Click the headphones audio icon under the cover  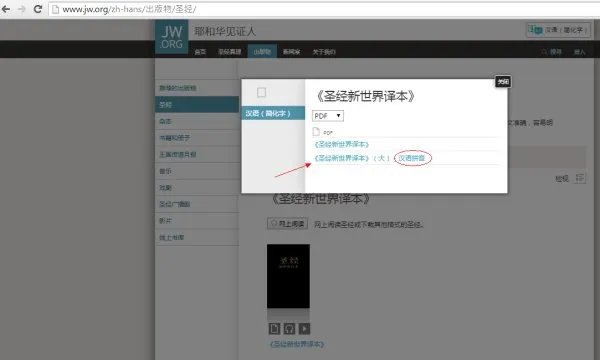coord(289,329)
